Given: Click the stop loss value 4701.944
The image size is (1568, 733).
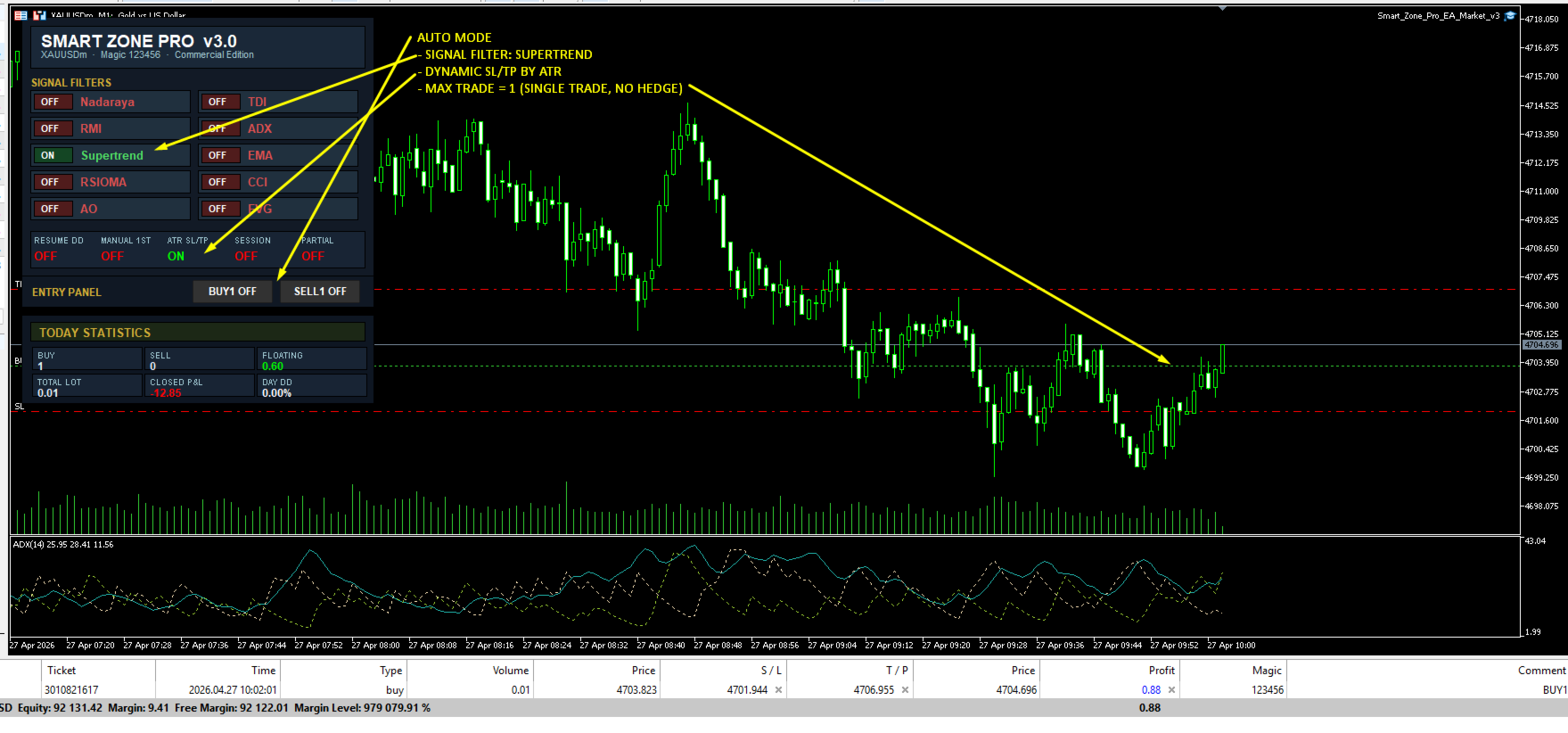Looking at the screenshot, I should click(x=747, y=690).
